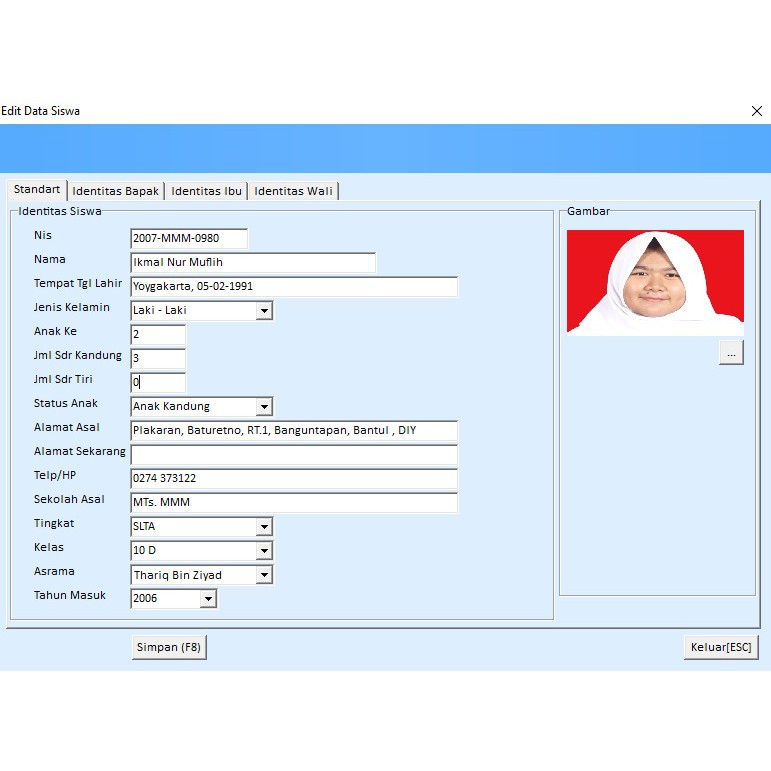
Task: Open the Identitas Bapak tab
Action: tap(115, 191)
